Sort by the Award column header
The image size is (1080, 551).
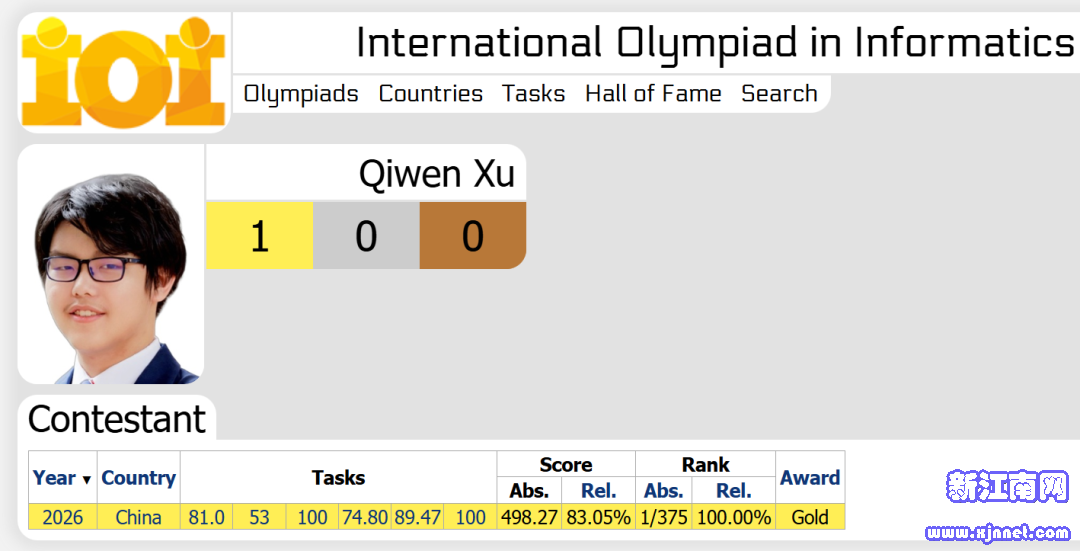(x=810, y=477)
